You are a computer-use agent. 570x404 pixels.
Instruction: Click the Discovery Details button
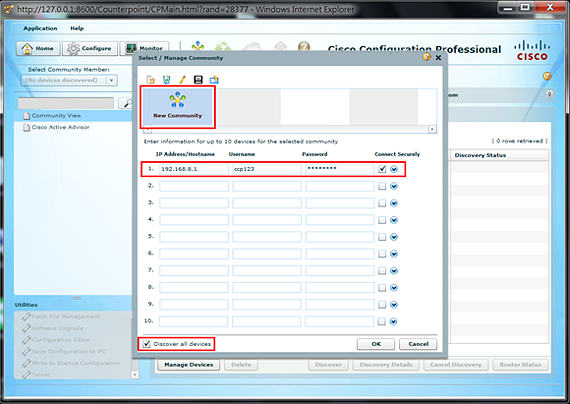click(x=386, y=365)
